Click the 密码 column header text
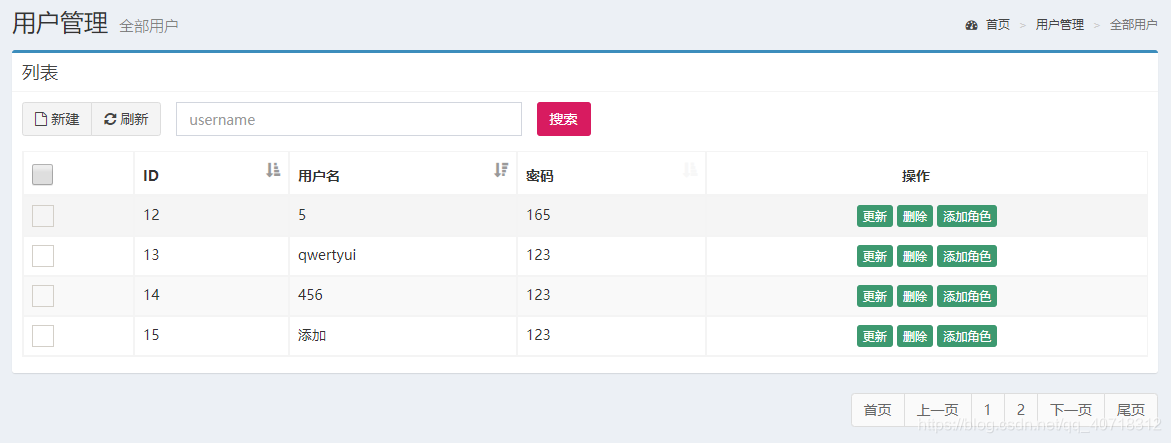The height and width of the screenshot is (443, 1171). [x=539, y=176]
